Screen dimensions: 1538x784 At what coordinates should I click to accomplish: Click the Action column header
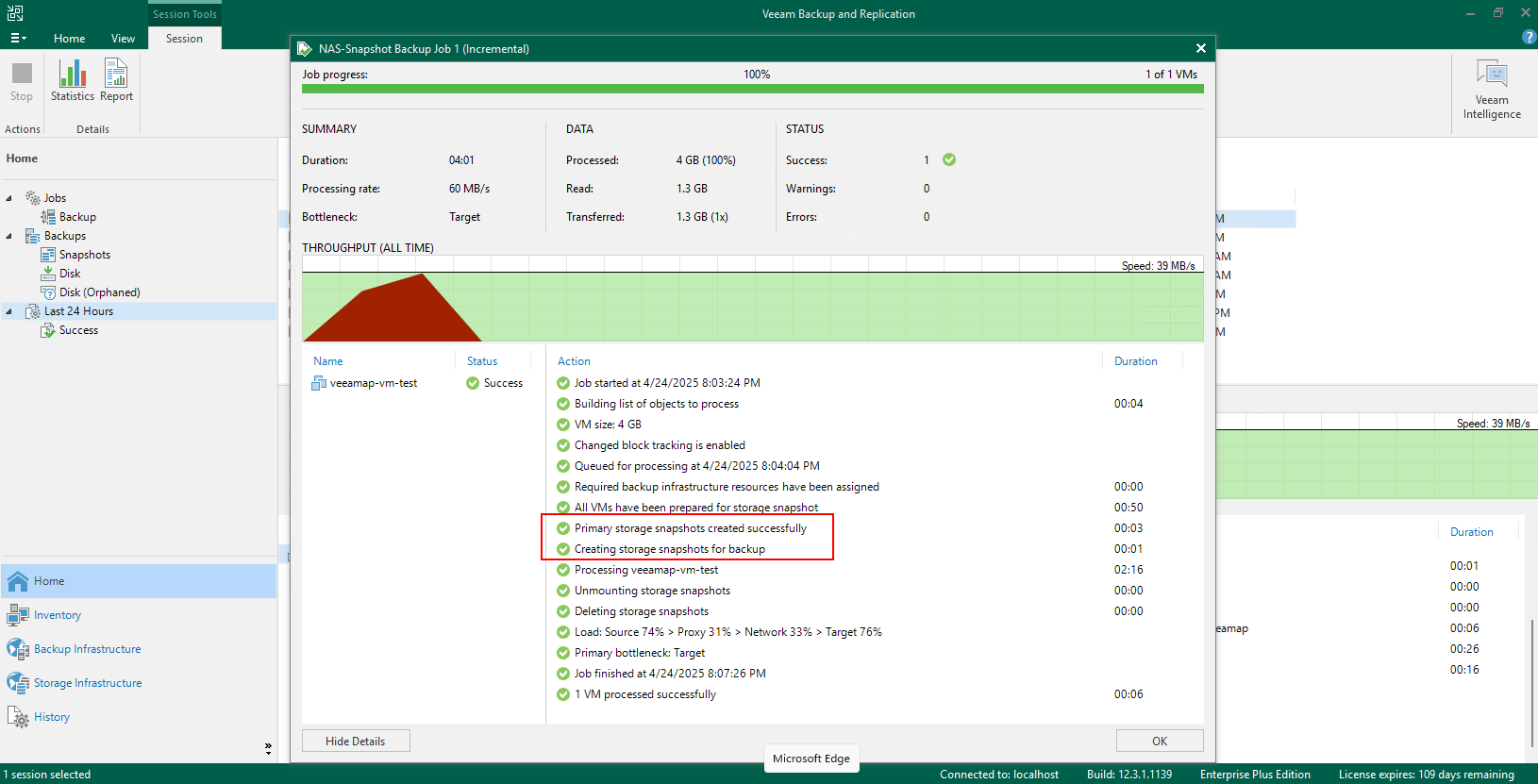[x=574, y=361]
